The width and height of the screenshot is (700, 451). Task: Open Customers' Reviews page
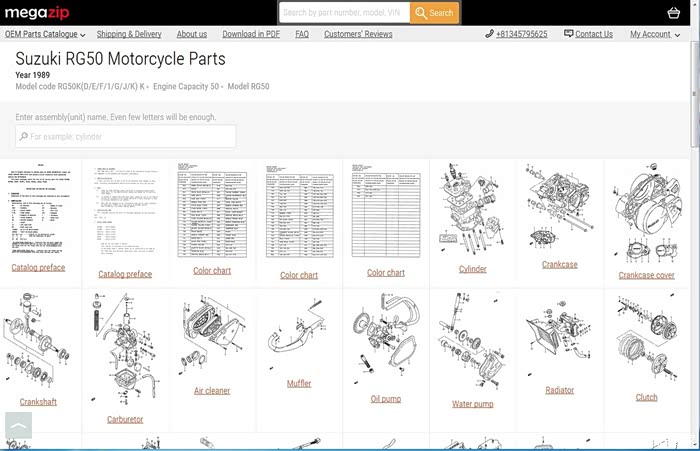coord(358,34)
